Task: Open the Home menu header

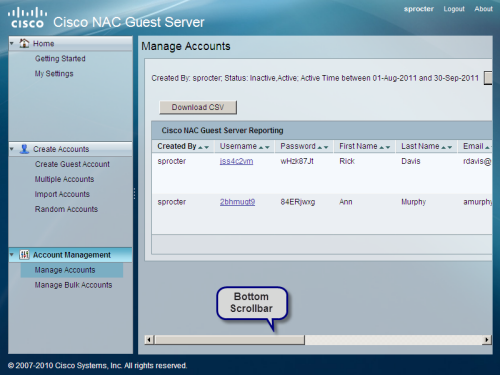Action: click(70, 43)
